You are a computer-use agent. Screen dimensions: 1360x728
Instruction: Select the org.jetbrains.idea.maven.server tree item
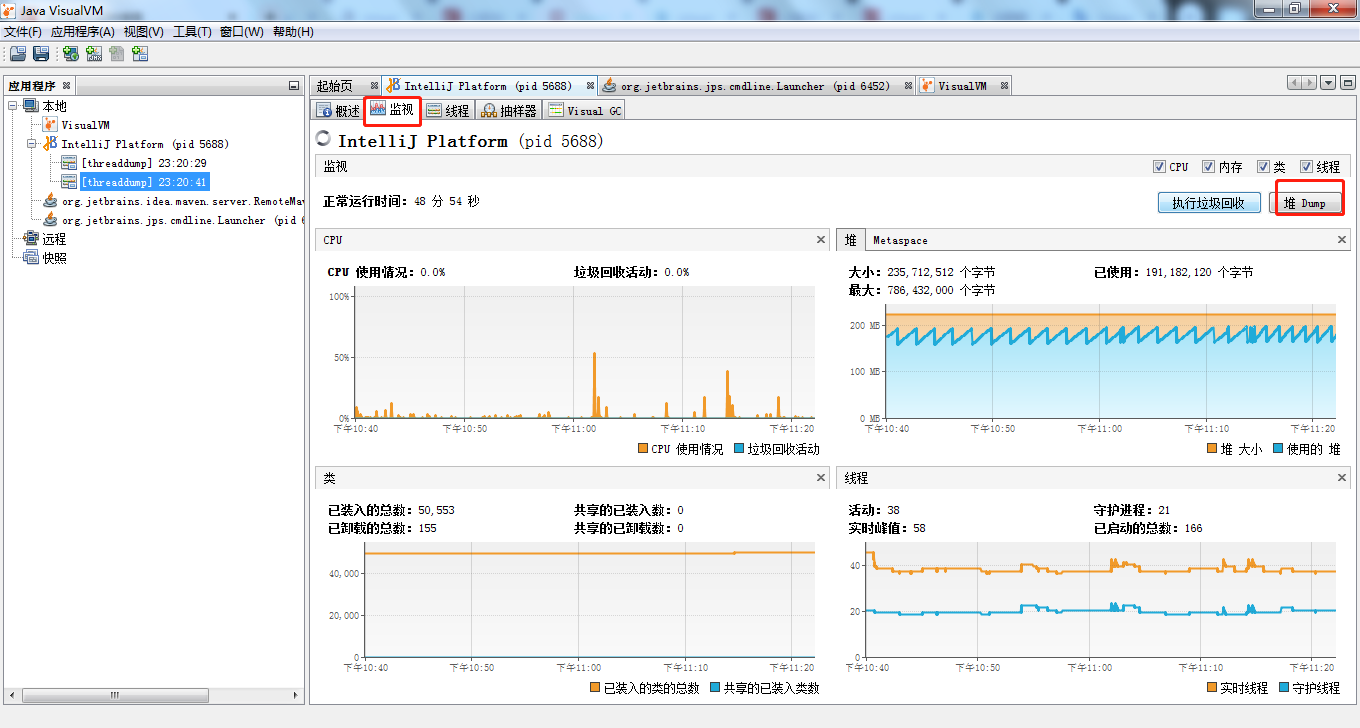tap(182, 201)
